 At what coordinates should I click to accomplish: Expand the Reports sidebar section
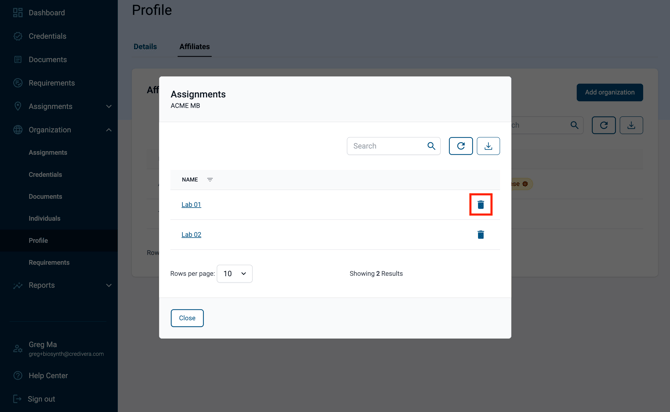click(109, 285)
